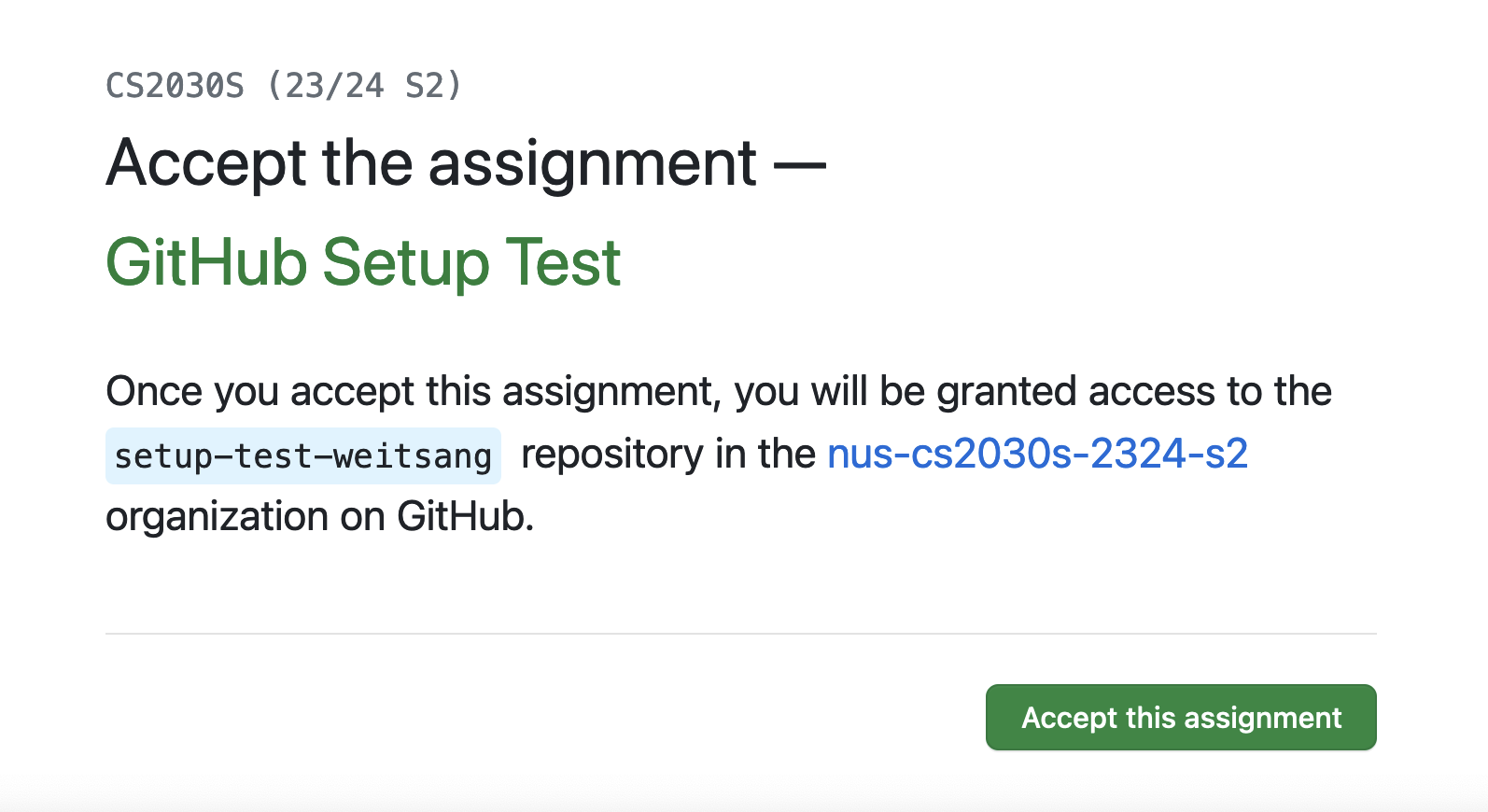Screen dimensions: 1488x812
Task: Click the GitHub Setup Test assignment title
Action: tap(362, 262)
